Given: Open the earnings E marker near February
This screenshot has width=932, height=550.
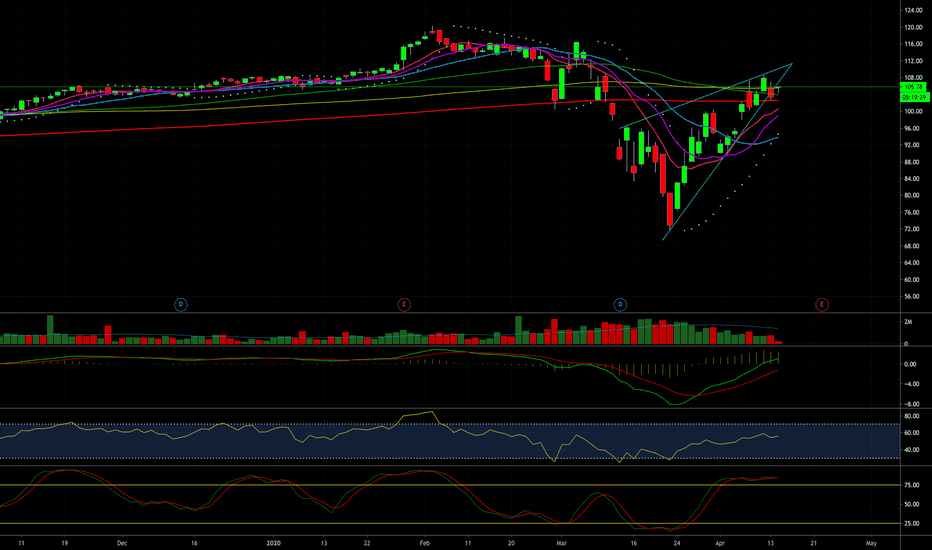Looking at the screenshot, I should click(404, 304).
